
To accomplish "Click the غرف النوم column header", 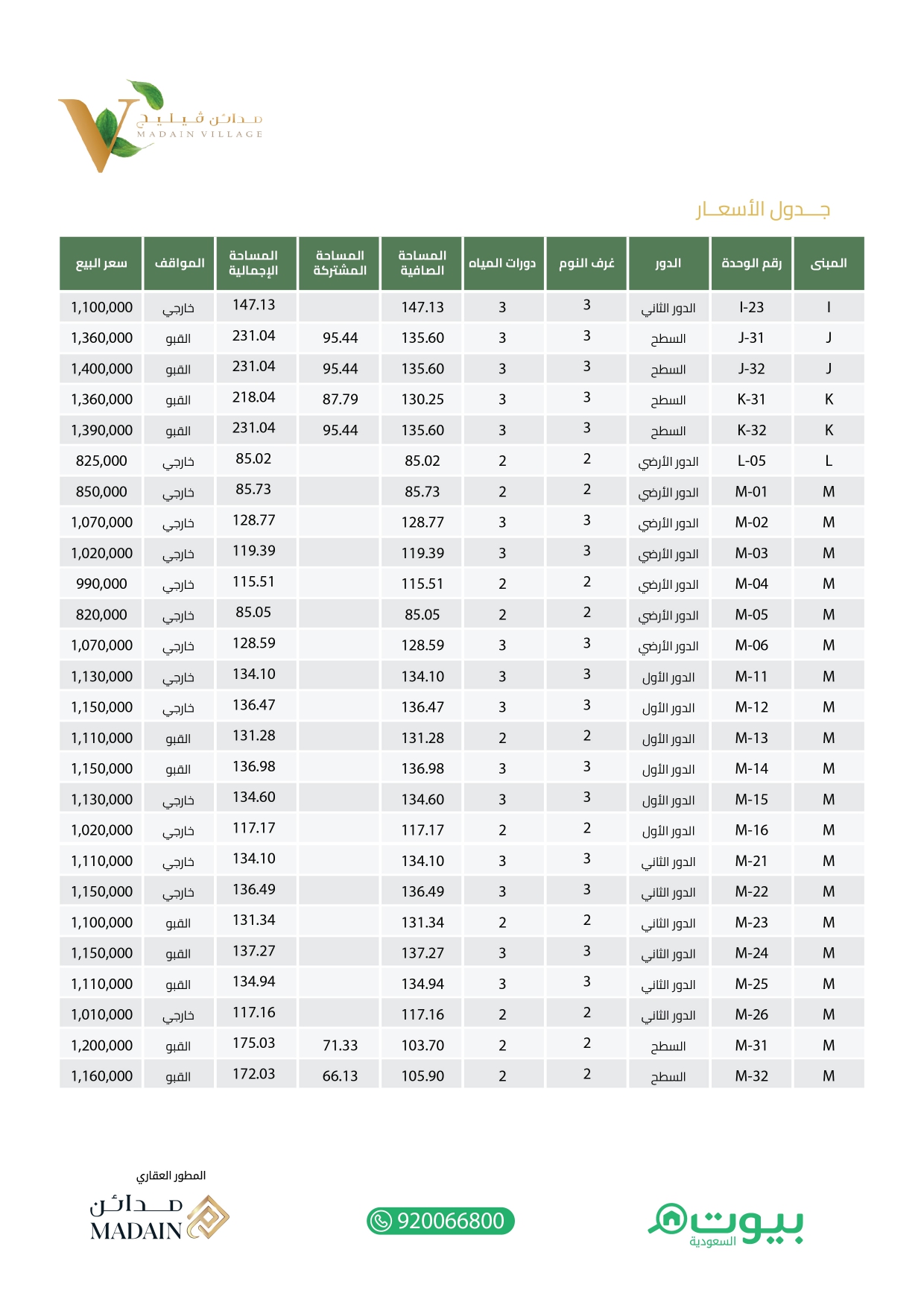I will [586, 263].
